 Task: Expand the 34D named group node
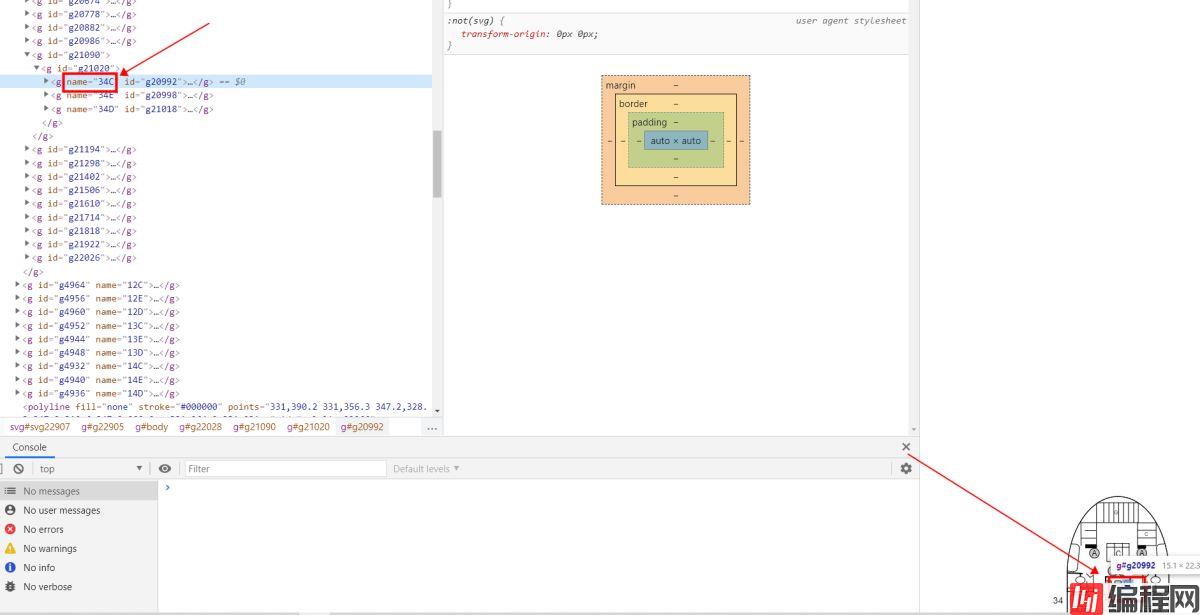click(46, 109)
